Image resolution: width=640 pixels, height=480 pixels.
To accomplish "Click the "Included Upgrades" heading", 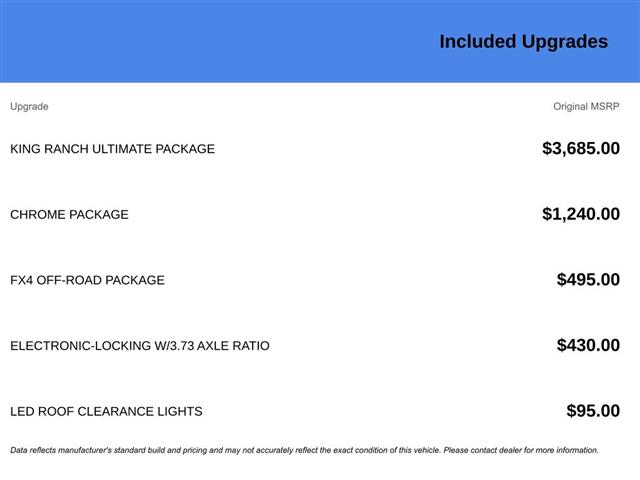I will (x=523, y=42).
